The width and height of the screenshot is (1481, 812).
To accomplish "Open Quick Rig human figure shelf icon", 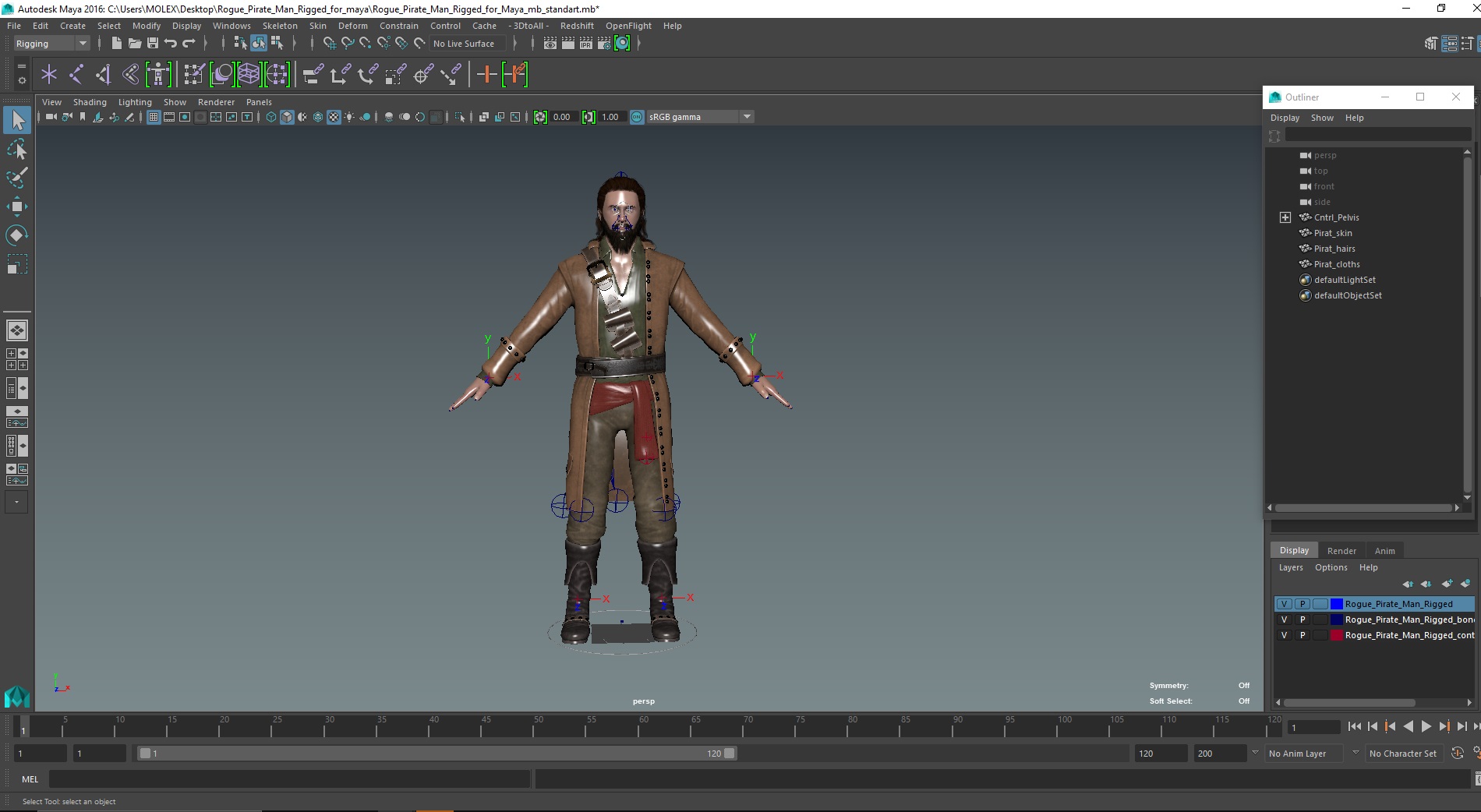I will [158, 75].
